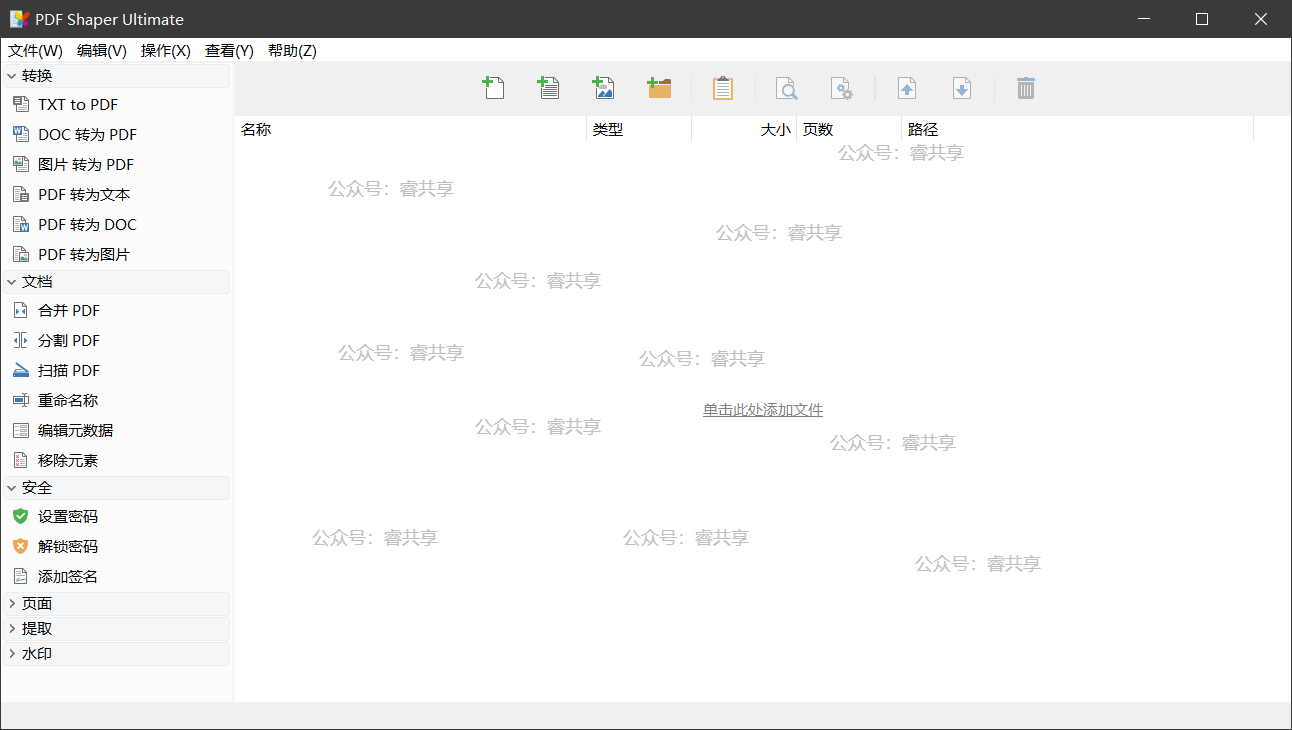The width and height of the screenshot is (1292, 730).
Task: Click the orange shield 解锁密码 icon
Action: point(21,546)
